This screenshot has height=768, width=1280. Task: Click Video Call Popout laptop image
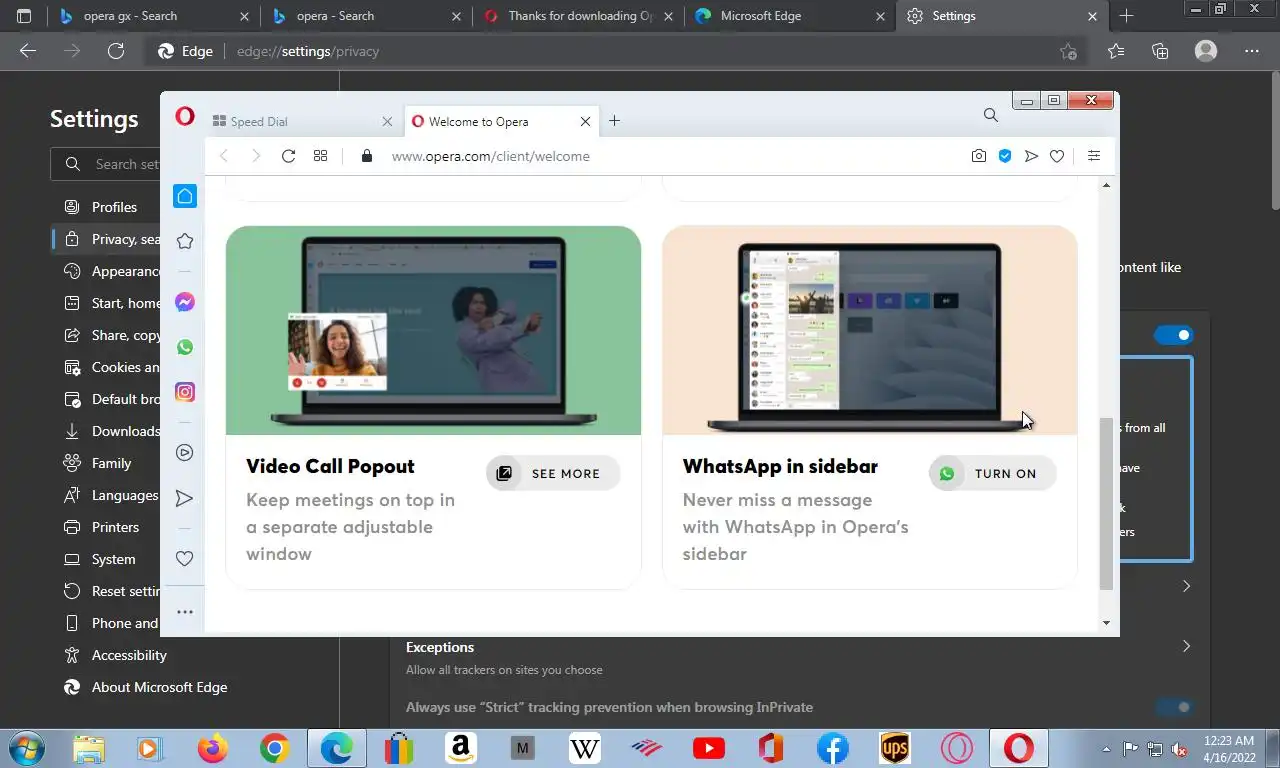[x=433, y=330]
